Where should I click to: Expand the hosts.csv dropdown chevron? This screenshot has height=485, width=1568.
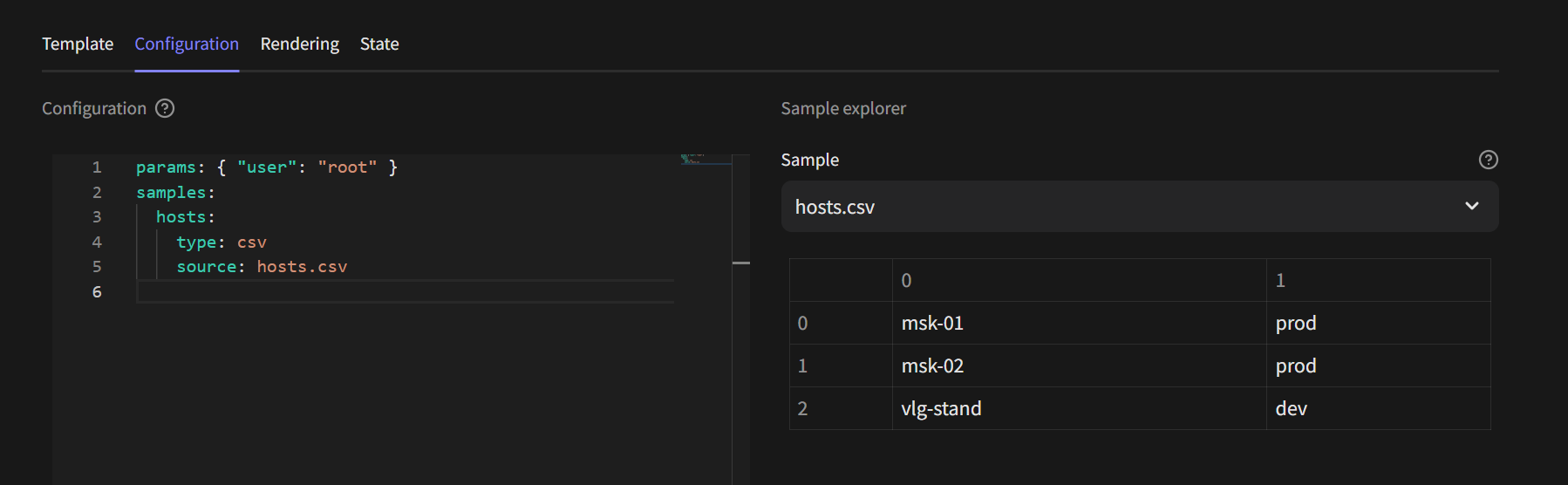pos(1471,207)
